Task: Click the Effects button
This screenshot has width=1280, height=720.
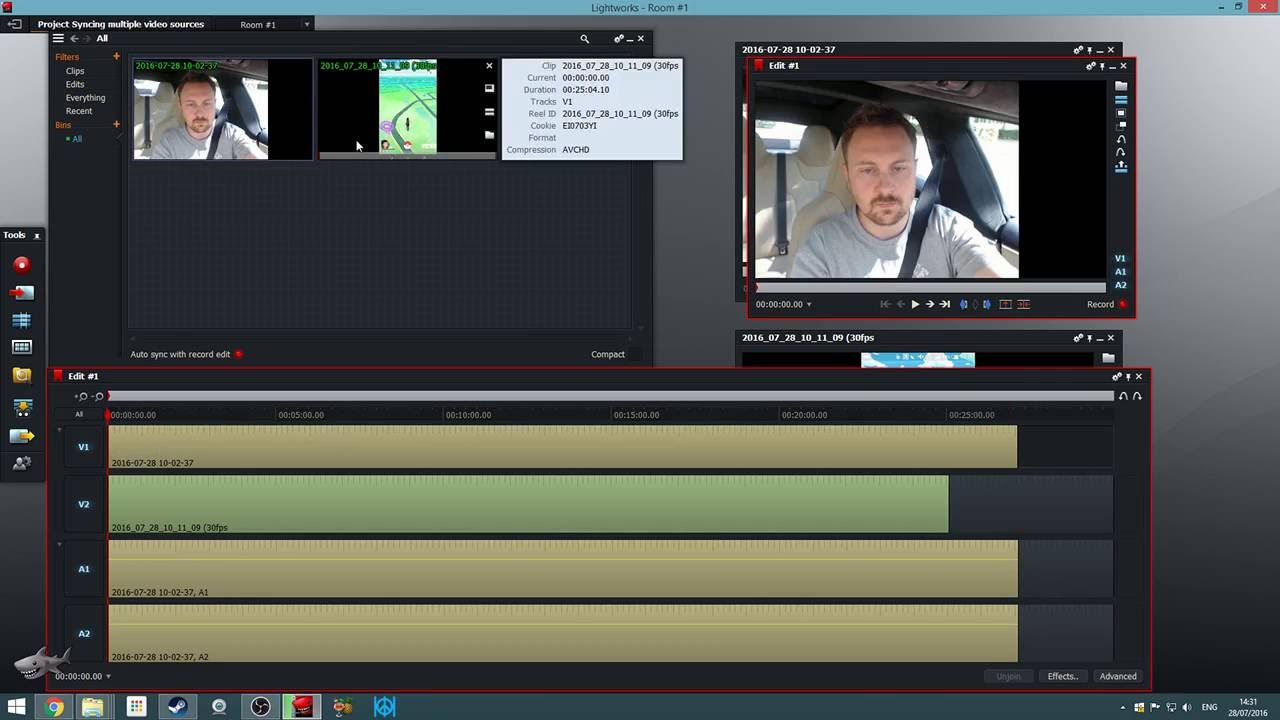Action: pos(1062,676)
